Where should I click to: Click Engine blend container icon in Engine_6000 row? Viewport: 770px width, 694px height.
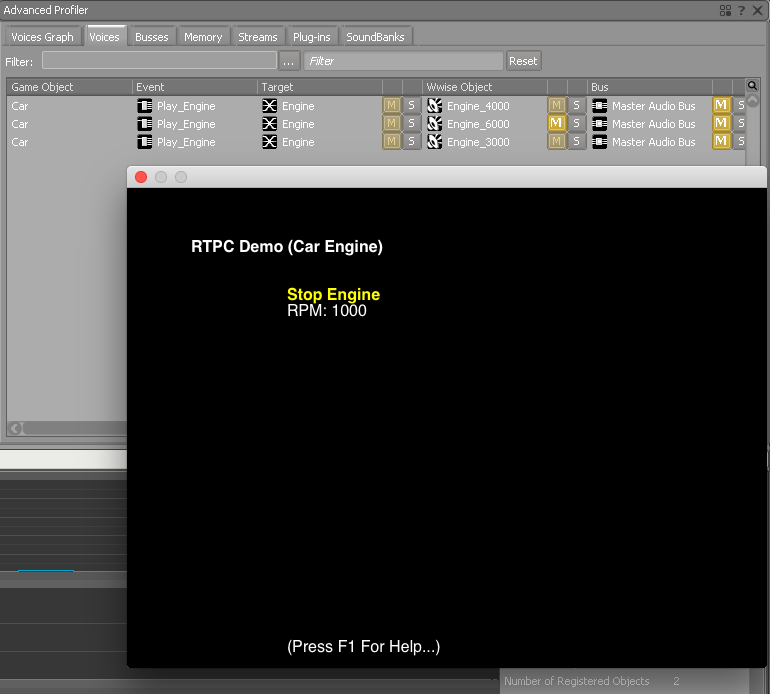[270, 124]
